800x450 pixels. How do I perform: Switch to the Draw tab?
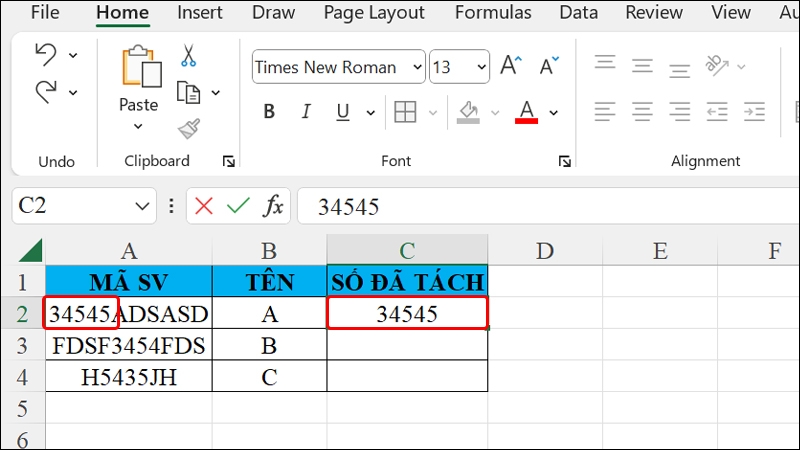[x=273, y=12]
